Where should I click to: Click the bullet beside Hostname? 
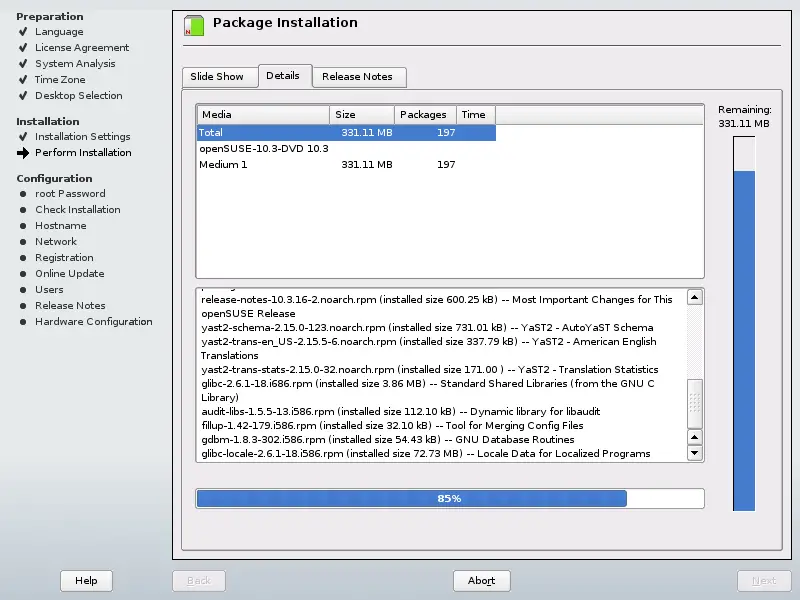click(x=23, y=226)
